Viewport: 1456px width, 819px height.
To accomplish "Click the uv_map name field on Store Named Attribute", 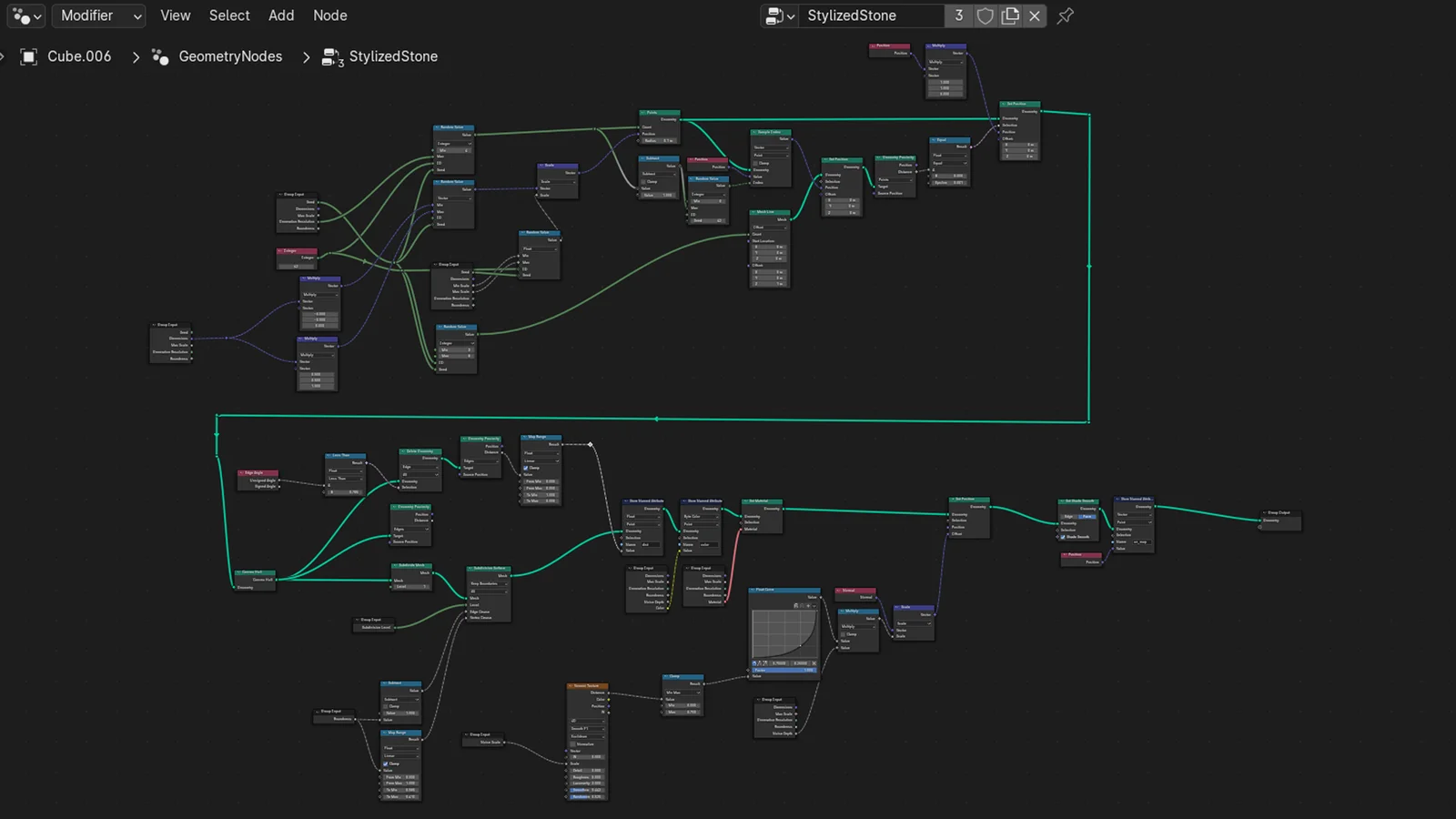I will 1142,541.
